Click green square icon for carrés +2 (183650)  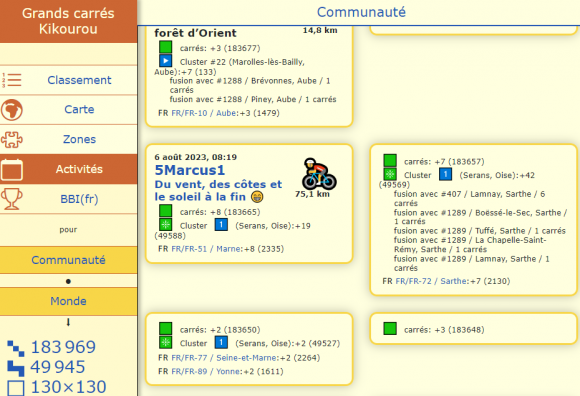click(x=165, y=328)
